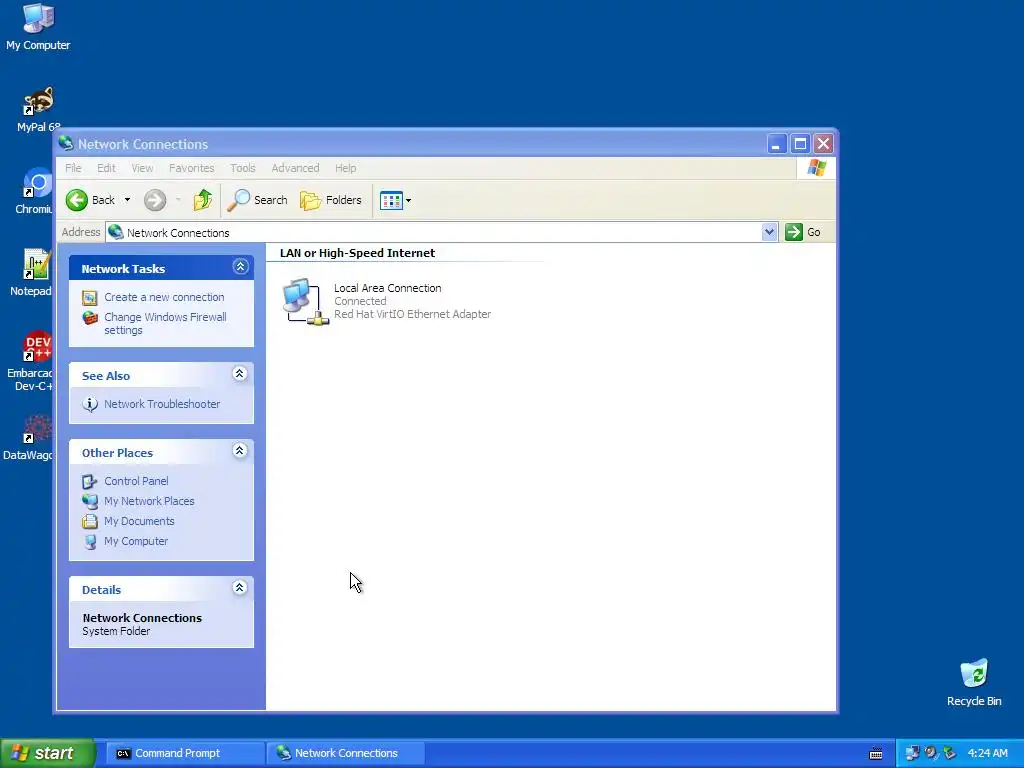
Task: Click the keyboard icon in taskbar
Action: [x=876, y=754]
